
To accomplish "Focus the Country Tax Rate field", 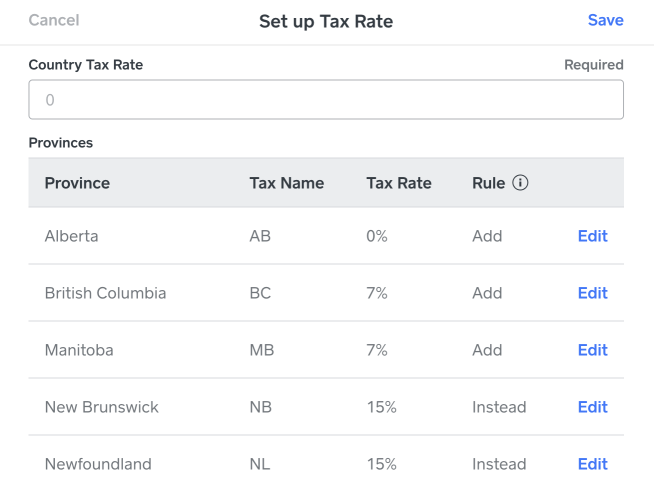I will coord(326,100).
